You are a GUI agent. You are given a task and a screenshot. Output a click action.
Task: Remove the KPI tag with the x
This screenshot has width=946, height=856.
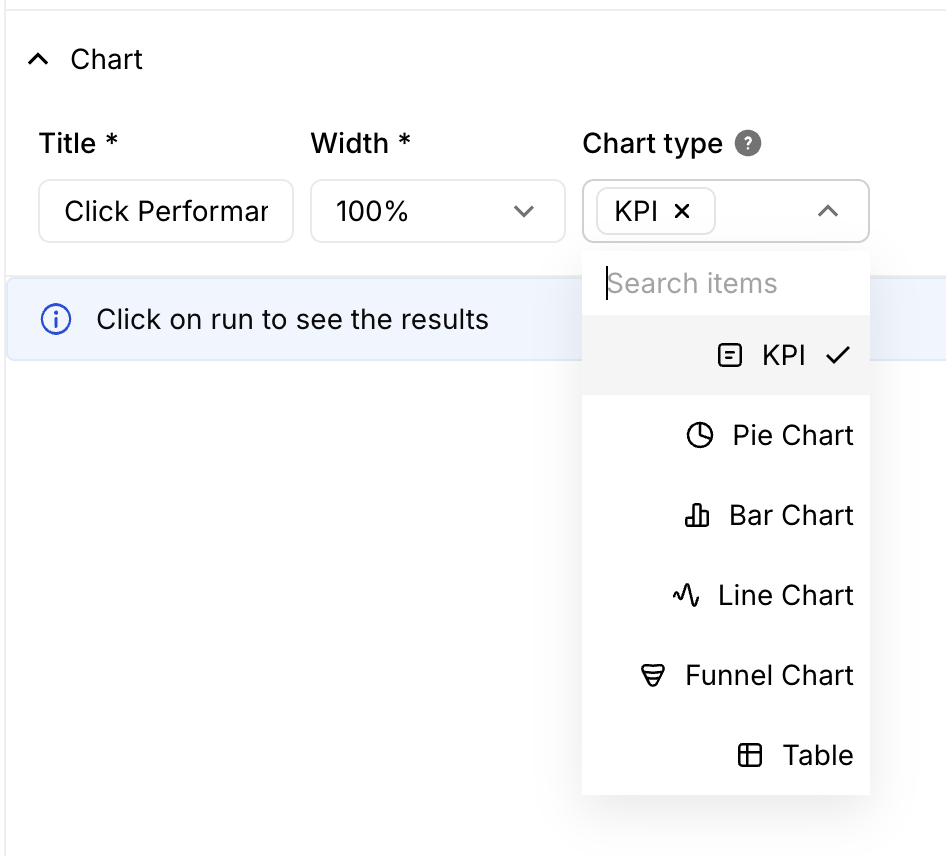(x=682, y=211)
